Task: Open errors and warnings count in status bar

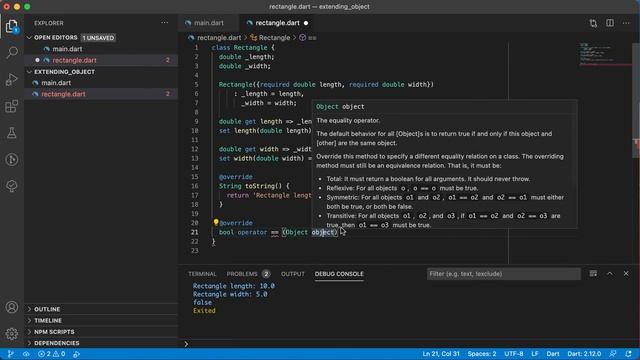Action: (51, 354)
